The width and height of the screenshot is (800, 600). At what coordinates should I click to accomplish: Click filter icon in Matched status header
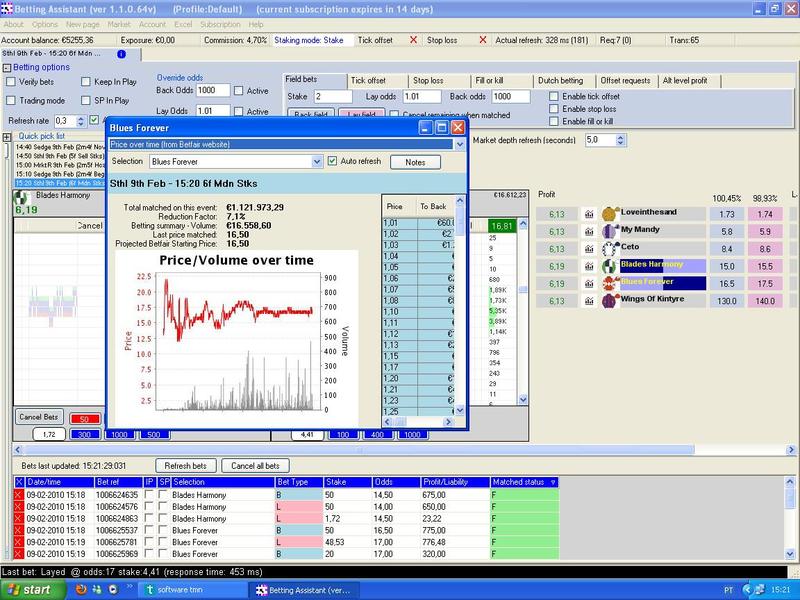click(553, 482)
